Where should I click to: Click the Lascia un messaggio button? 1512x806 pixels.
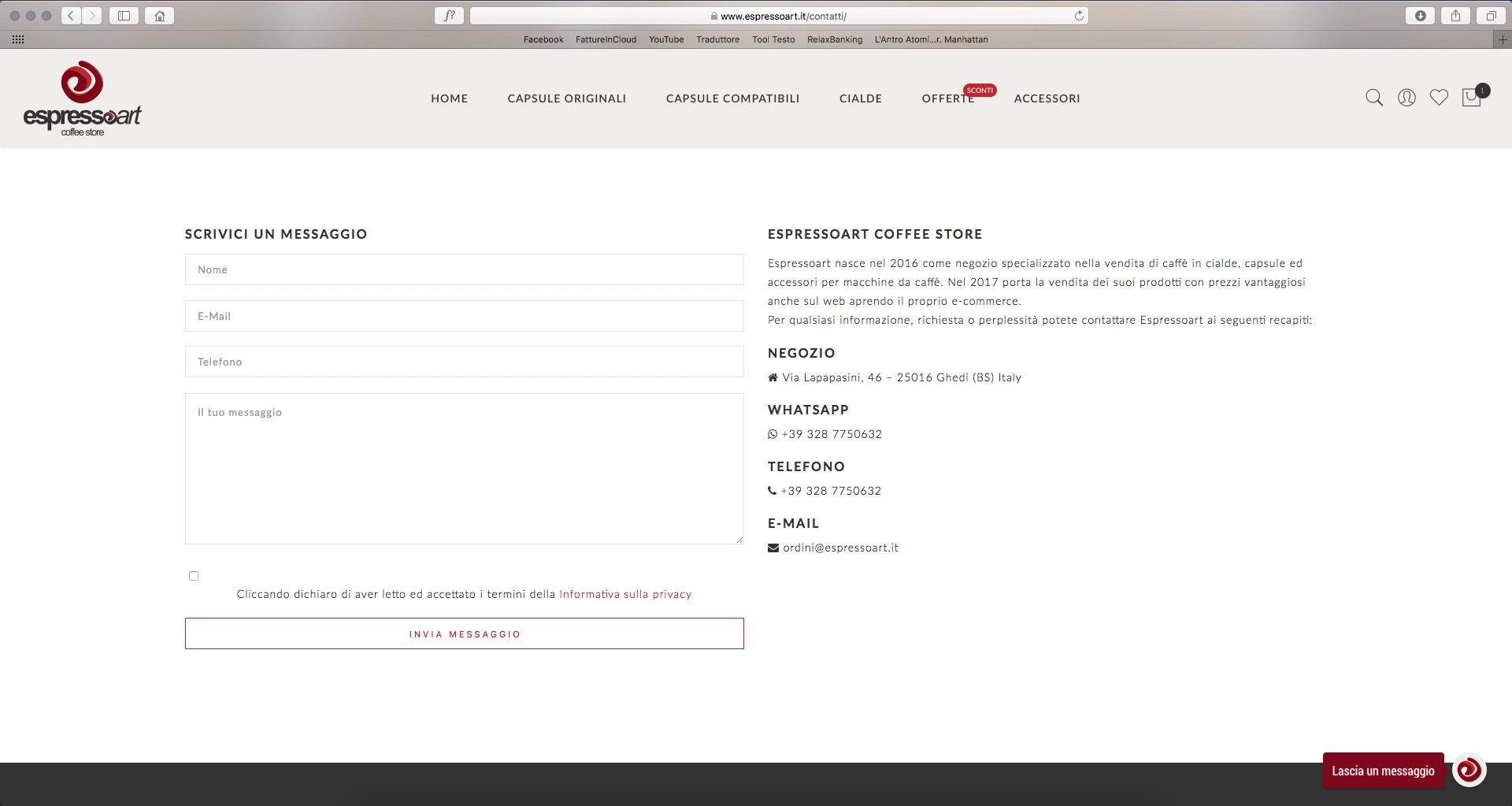[x=1384, y=771]
